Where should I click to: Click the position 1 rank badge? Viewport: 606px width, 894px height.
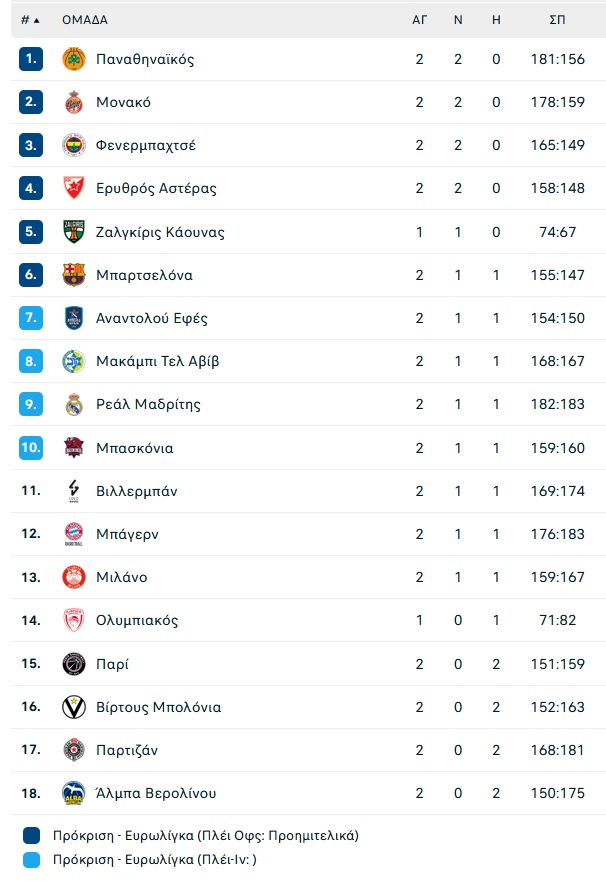pos(31,59)
